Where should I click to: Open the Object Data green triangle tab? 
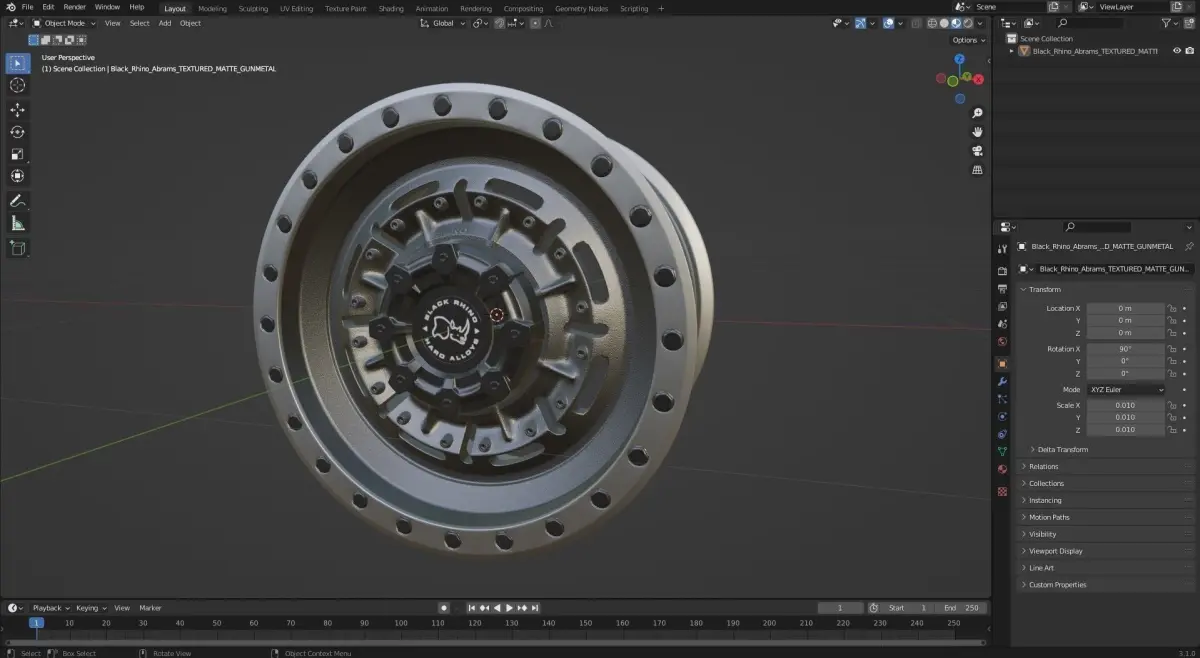(1002, 452)
